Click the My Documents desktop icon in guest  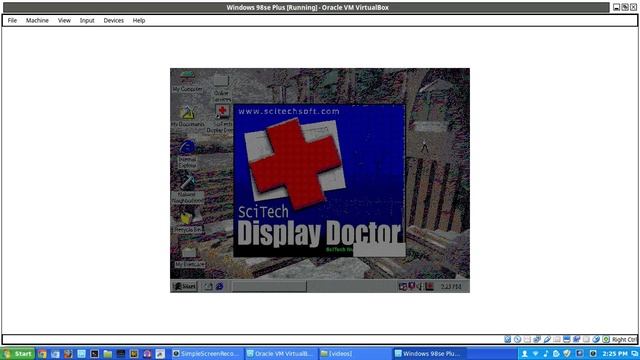(x=187, y=116)
